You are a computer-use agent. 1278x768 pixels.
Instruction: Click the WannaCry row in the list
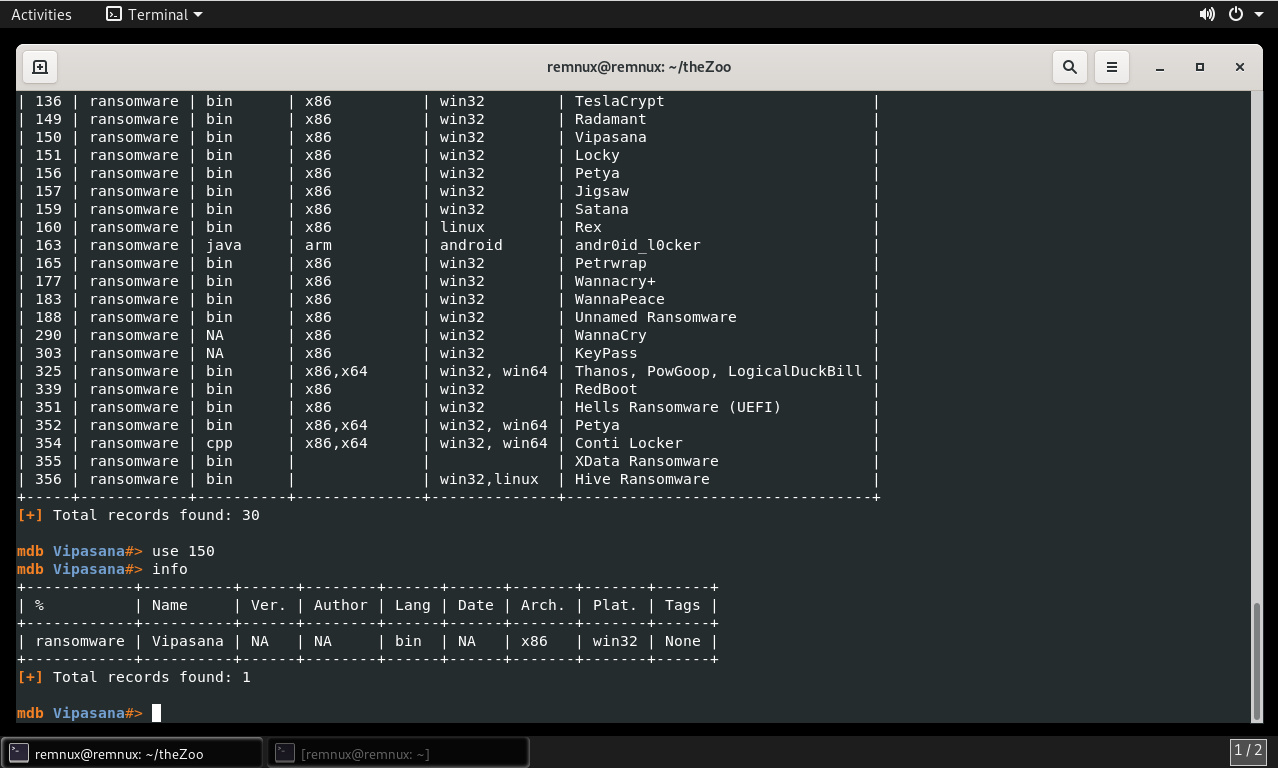610,335
